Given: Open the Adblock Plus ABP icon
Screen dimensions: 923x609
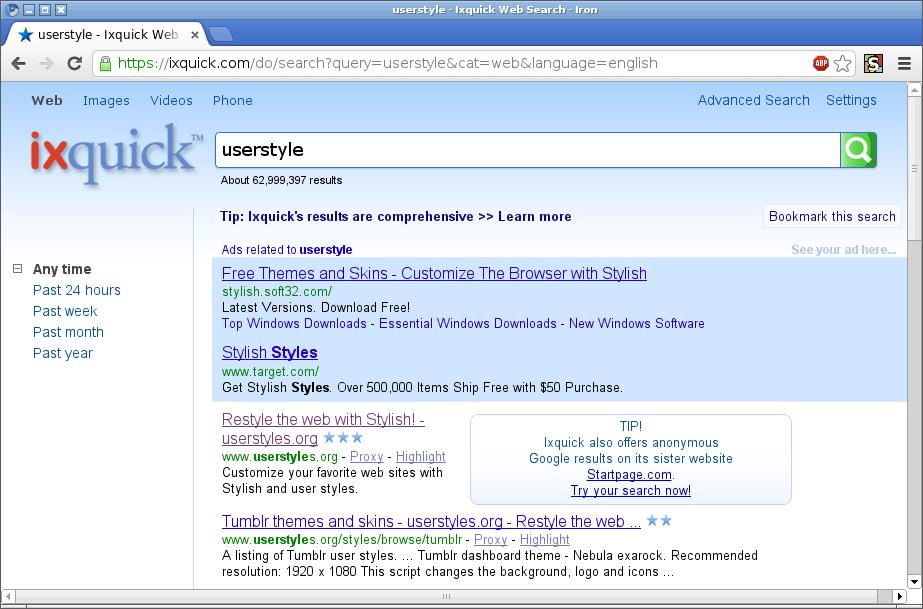Looking at the screenshot, I should (x=821, y=63).
